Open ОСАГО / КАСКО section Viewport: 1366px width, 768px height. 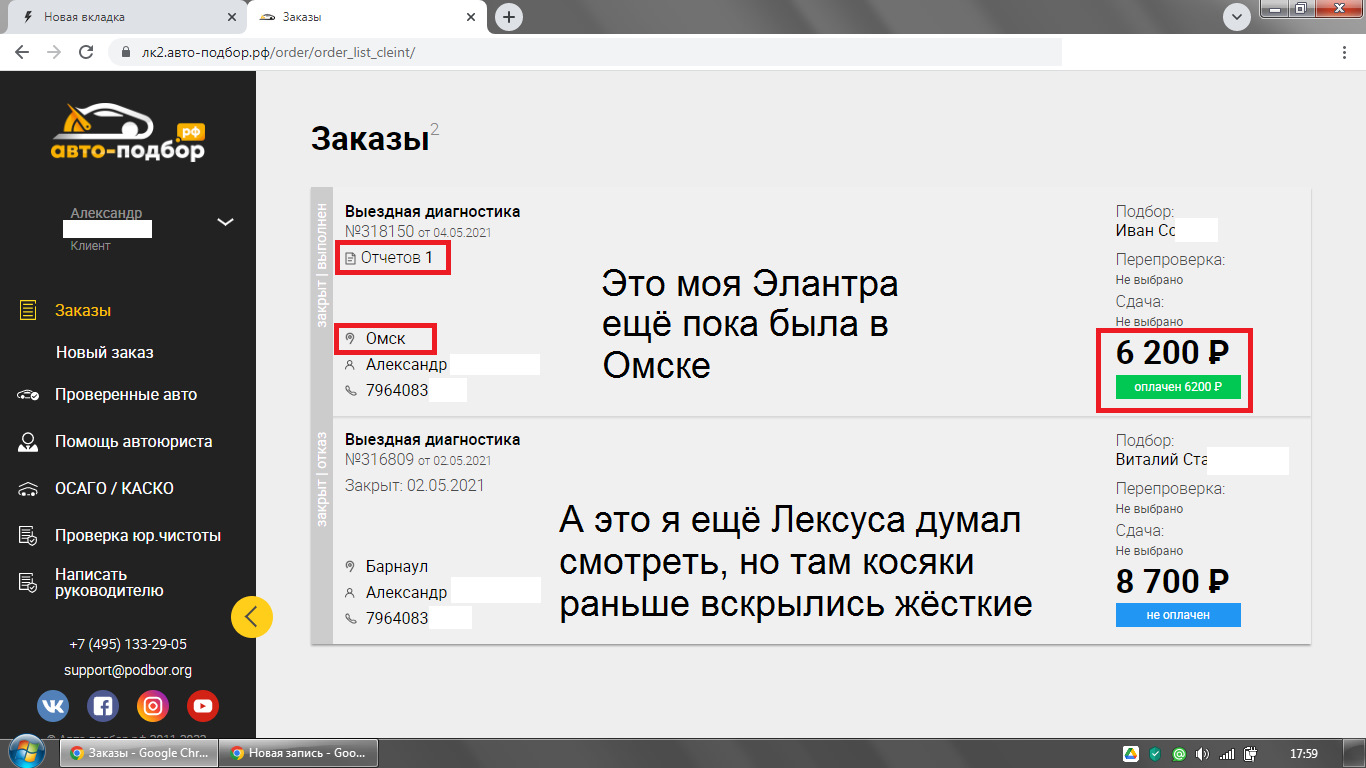[x=114, y=488]
